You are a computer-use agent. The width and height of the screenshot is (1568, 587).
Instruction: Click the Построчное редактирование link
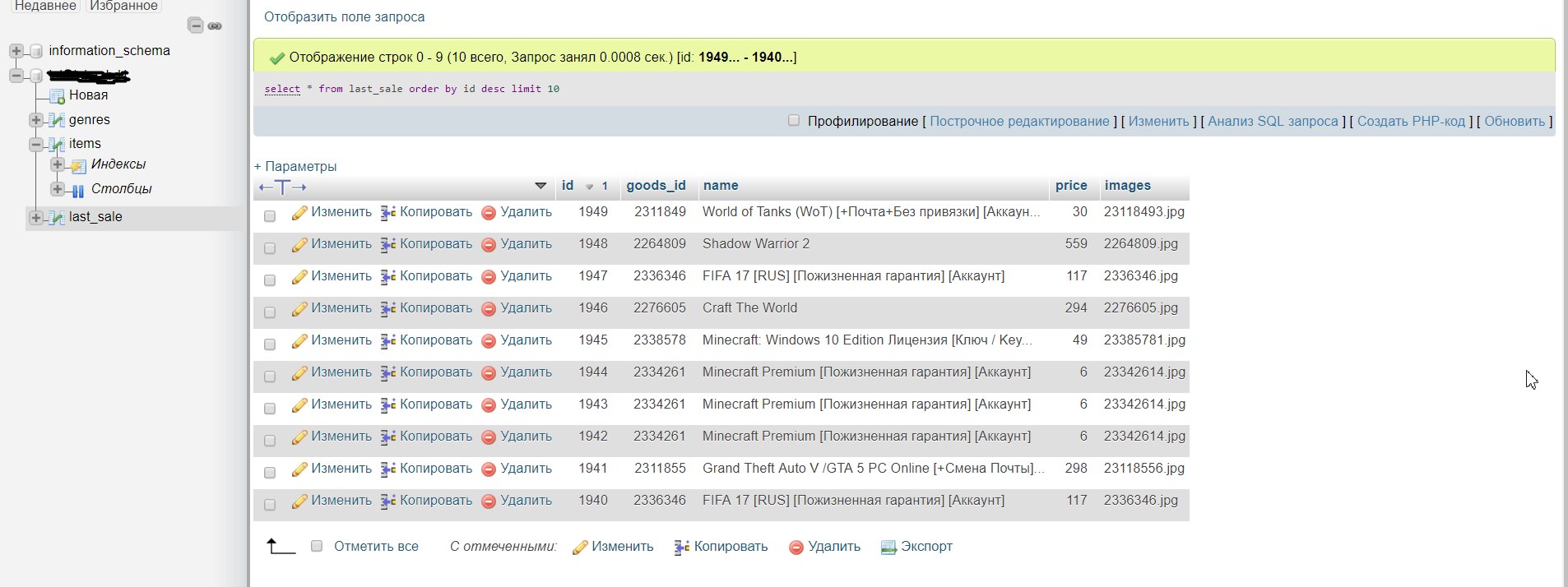click(x=1019, y=121)
